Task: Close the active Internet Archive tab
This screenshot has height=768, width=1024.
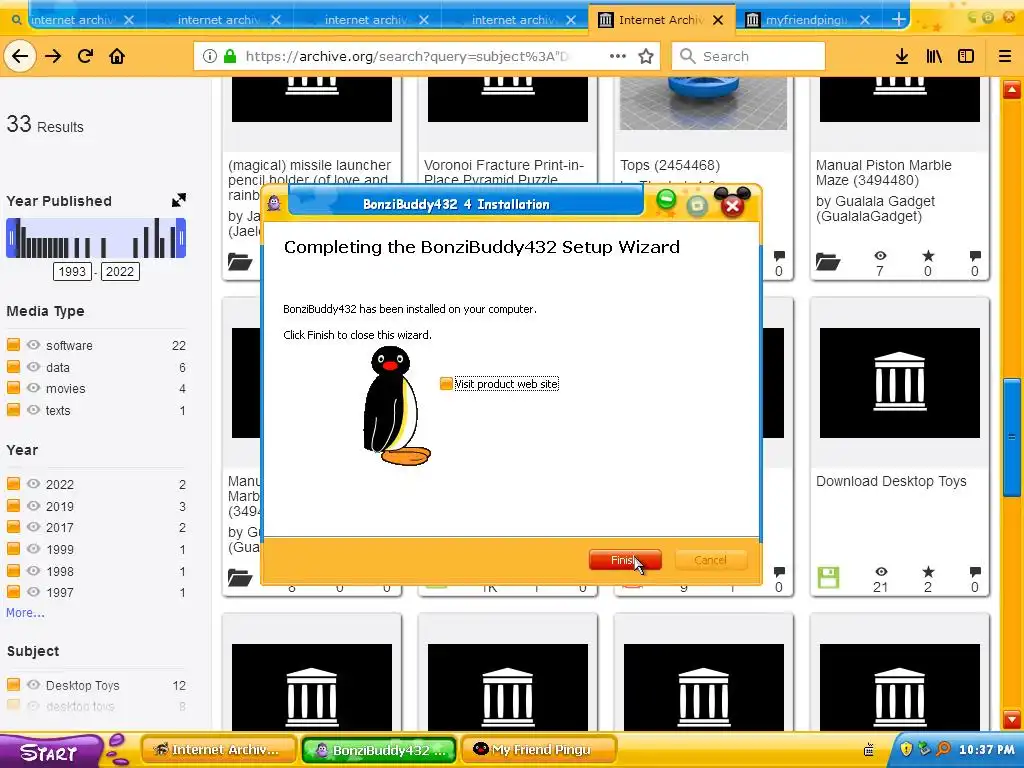Action: [x=718, y=20]
